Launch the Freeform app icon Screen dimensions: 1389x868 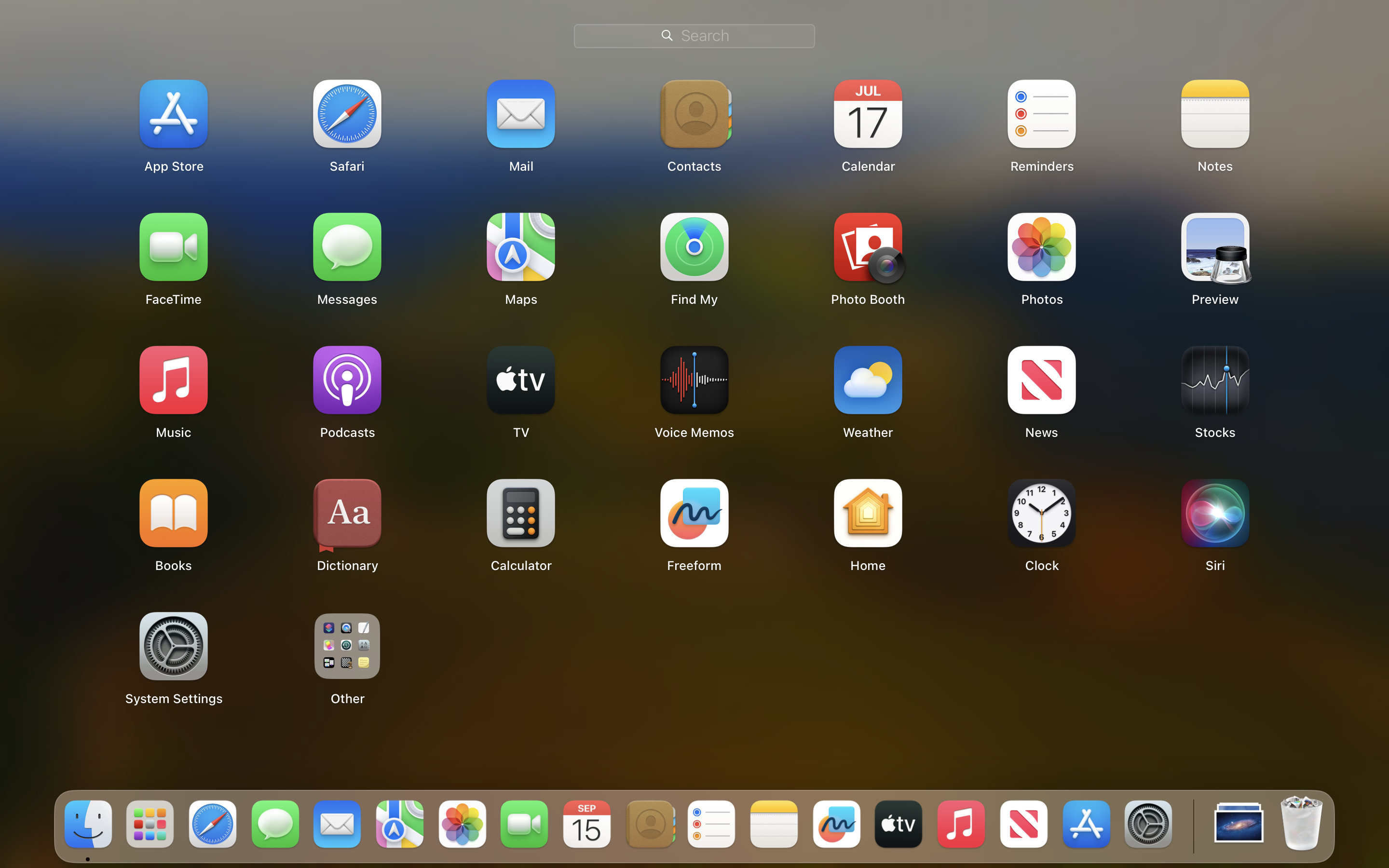(694, 513)
